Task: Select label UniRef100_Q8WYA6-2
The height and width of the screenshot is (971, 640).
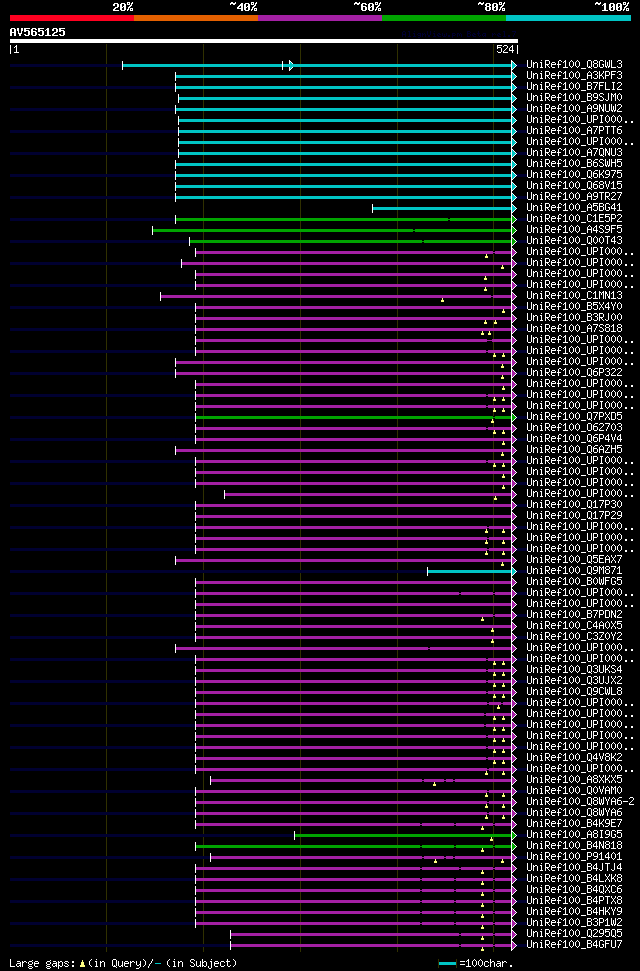Action: click(579, 802)
